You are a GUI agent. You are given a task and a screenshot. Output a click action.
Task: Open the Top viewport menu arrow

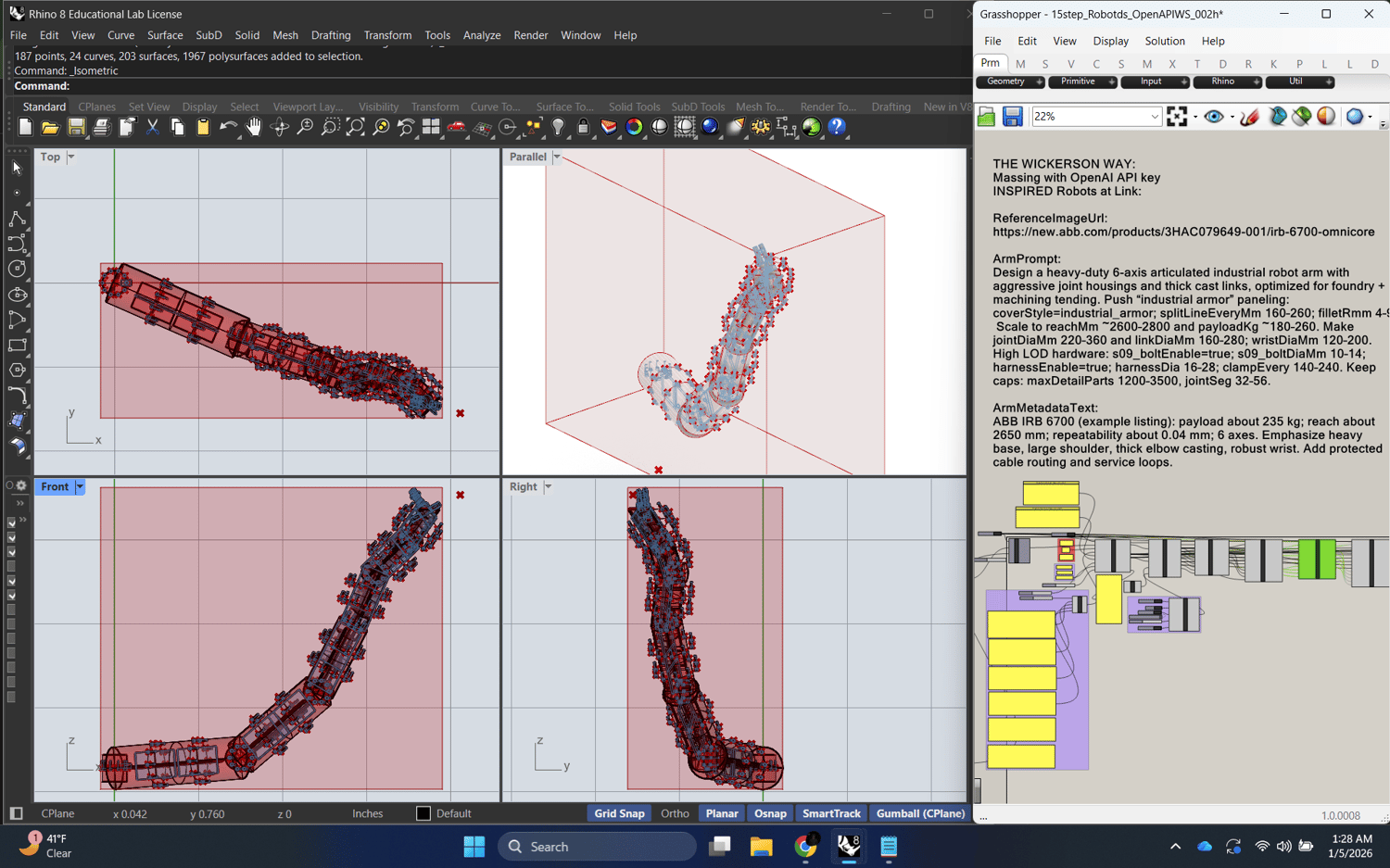(x=71, y=157)
